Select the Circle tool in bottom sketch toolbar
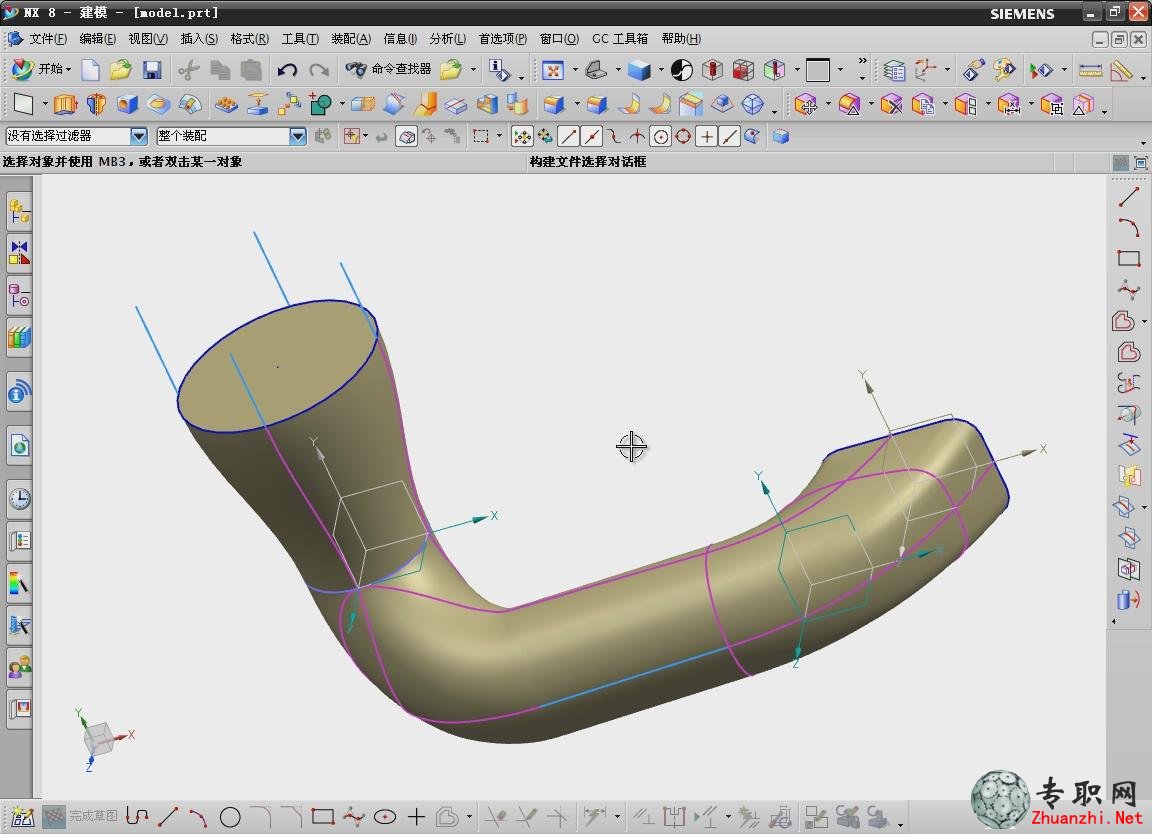This screenshot has height=834, width=1152. tap(230, 816)
